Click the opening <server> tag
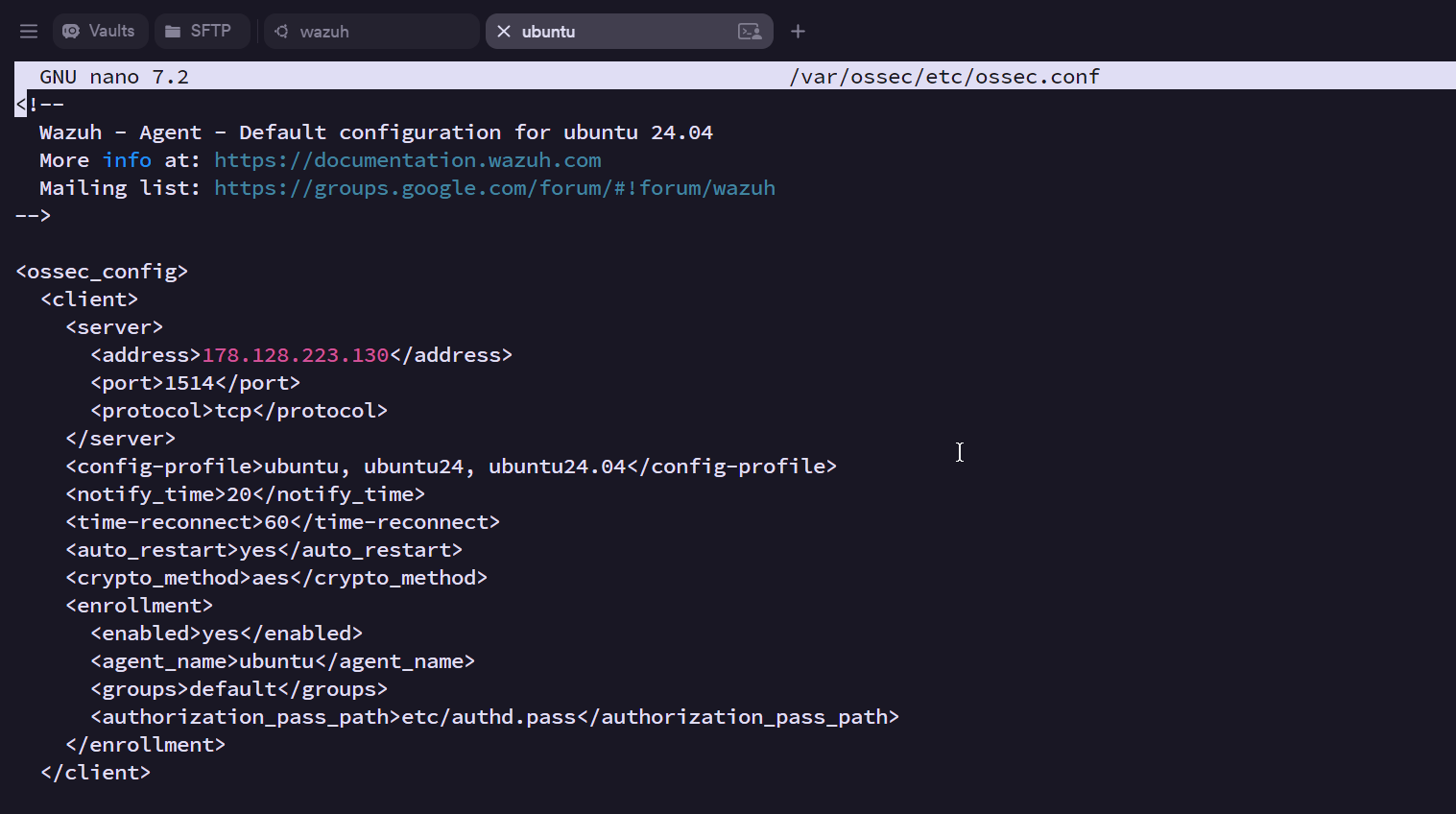This screenshot has width=1456, height=814. coord(114,327)
